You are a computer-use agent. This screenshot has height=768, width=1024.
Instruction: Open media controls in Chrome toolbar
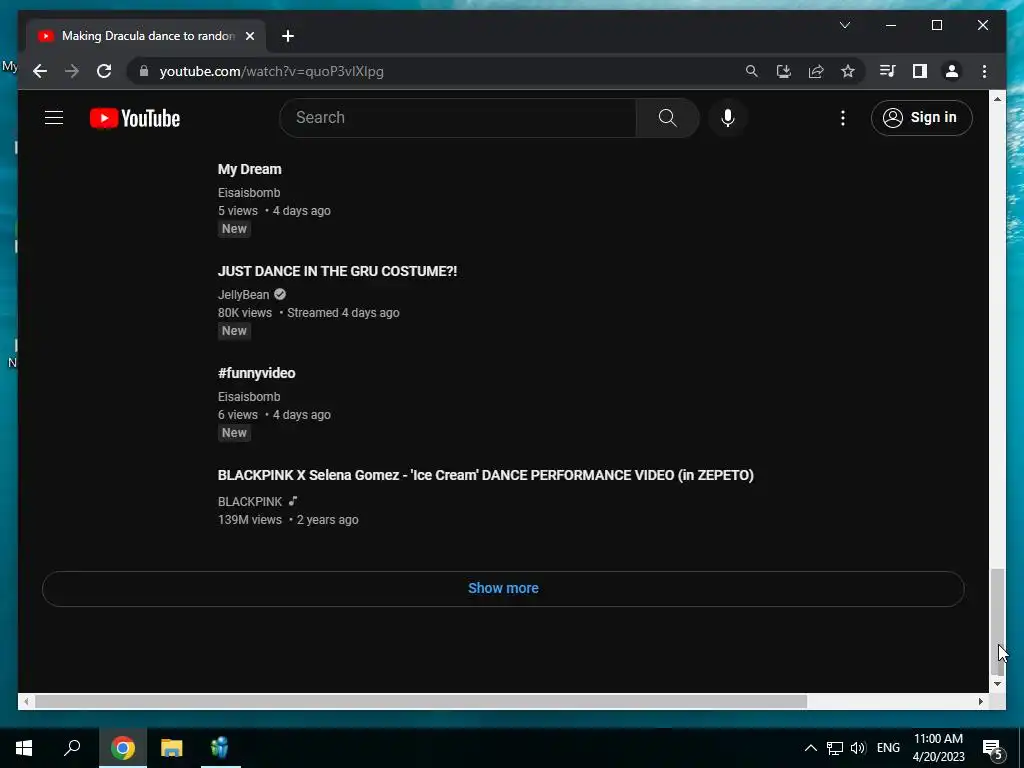coord(888,71)
